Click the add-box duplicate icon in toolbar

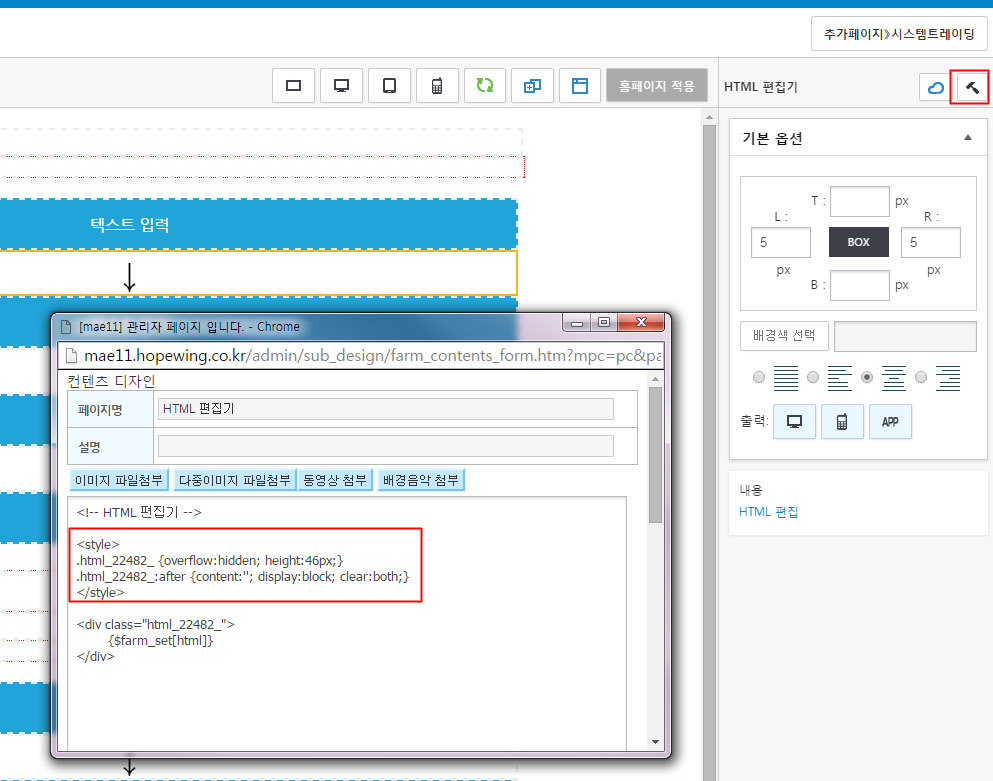533,86
